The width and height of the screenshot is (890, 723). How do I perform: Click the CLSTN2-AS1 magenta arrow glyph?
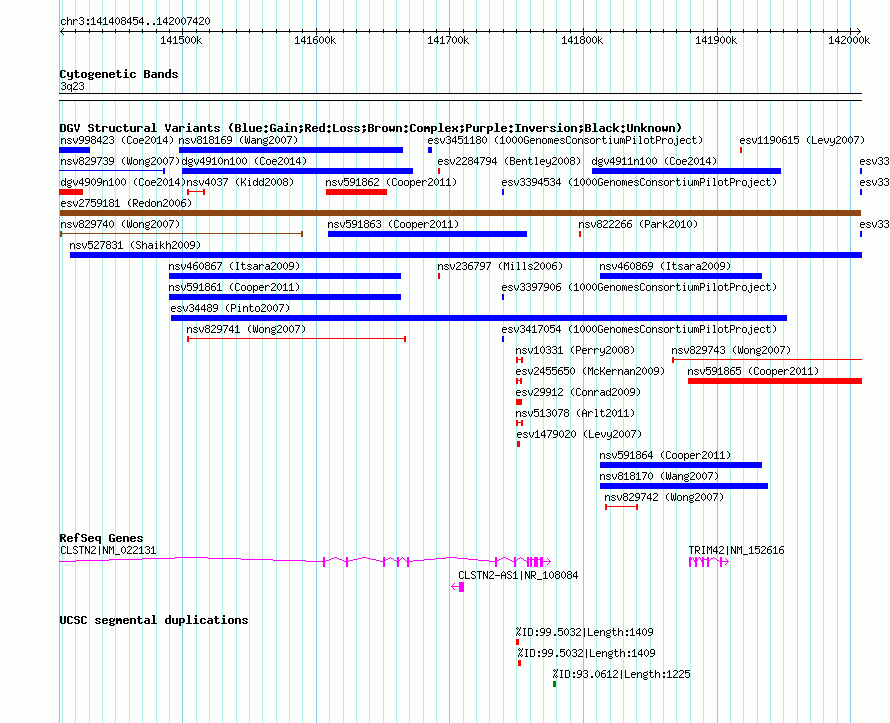pos(458,587)
